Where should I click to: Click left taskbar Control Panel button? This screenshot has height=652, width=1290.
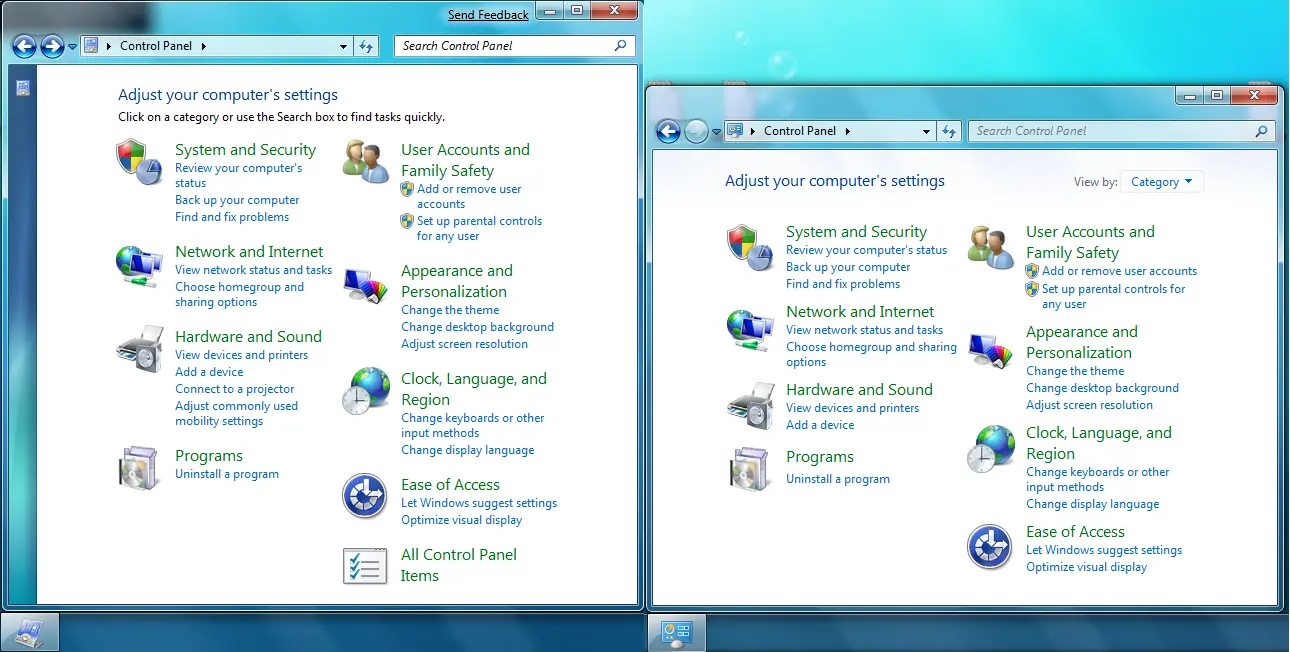click(x=30, y=632)
